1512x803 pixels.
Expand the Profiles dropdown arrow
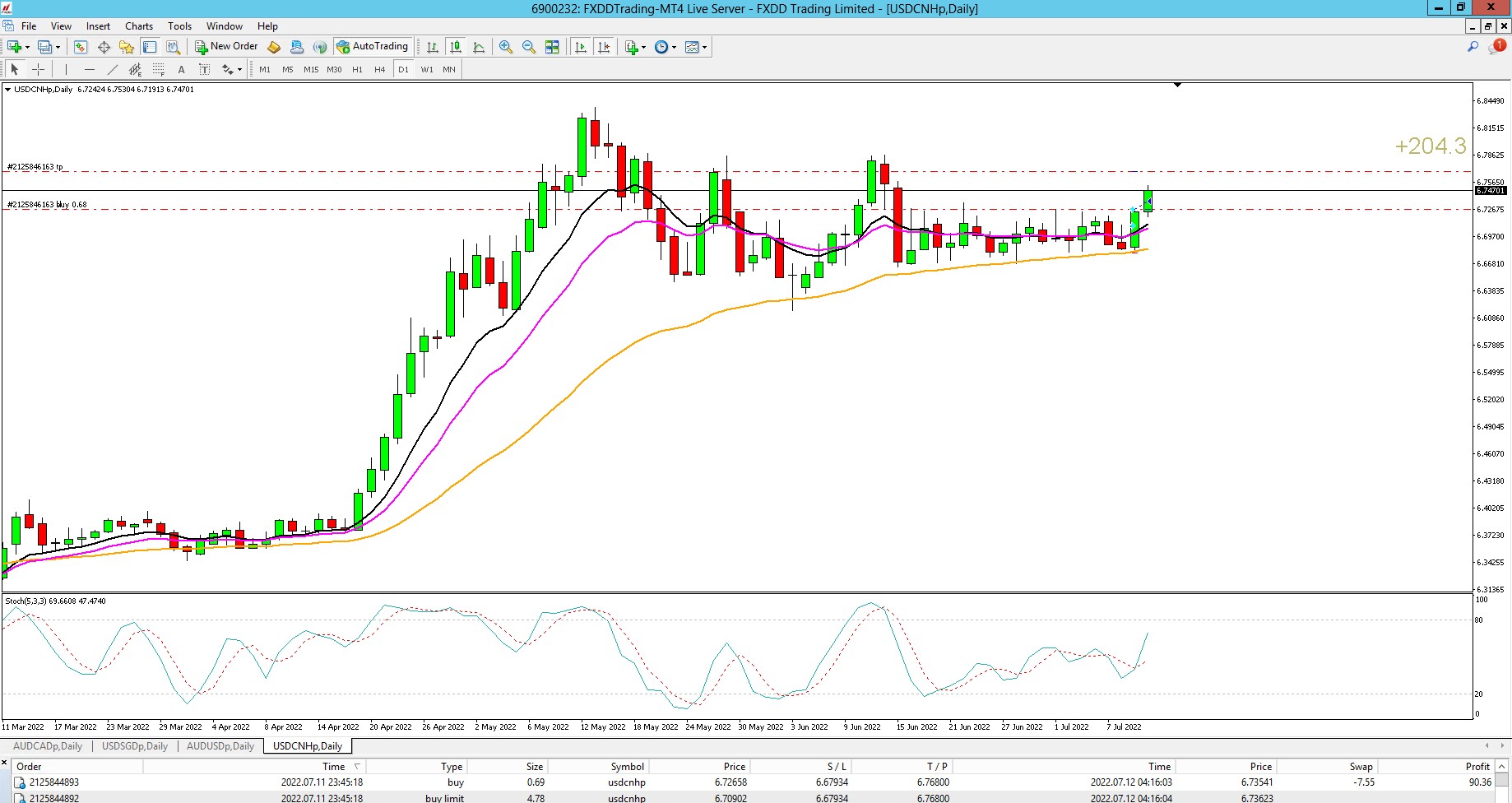click(x=58, y=47)
